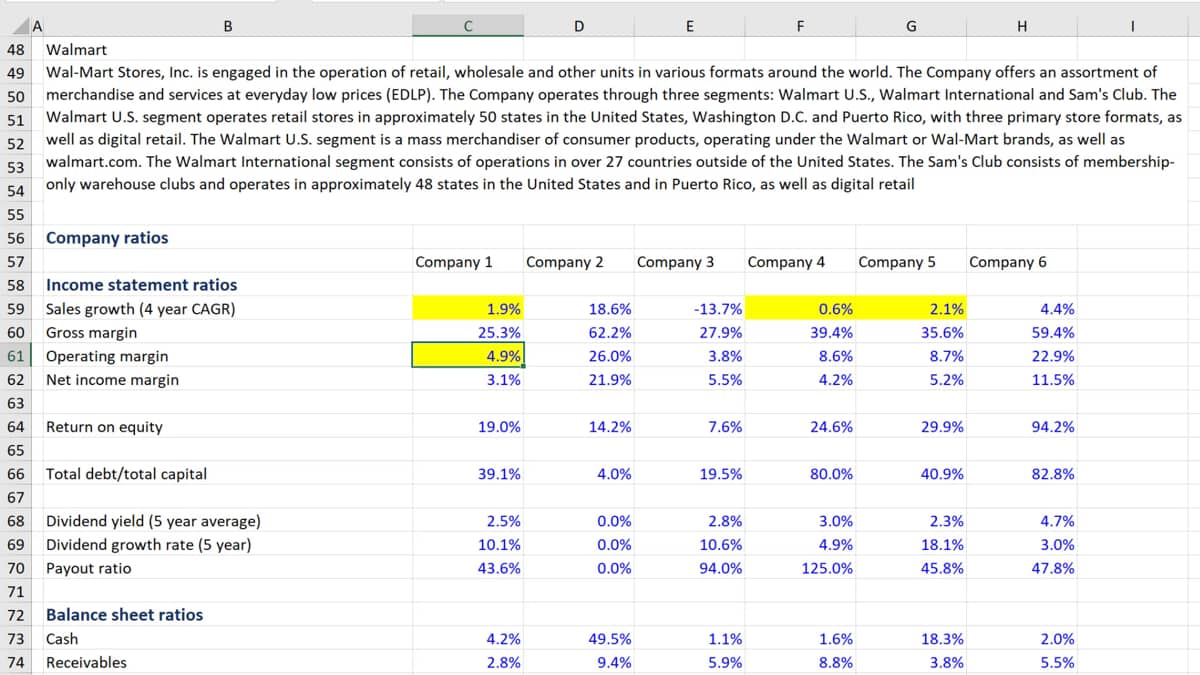Select yellow cell with 0.6% sales growth
This screenshot has width=1200, height=675.
[800, 309]
